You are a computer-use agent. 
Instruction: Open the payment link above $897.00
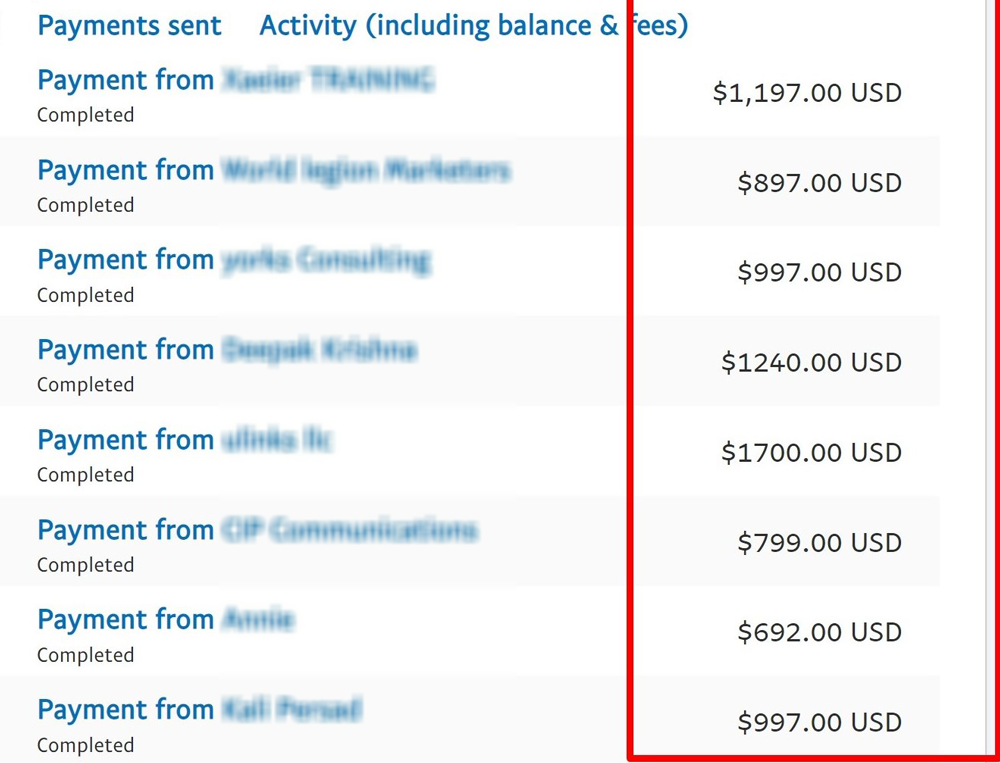tap(273, 171)
